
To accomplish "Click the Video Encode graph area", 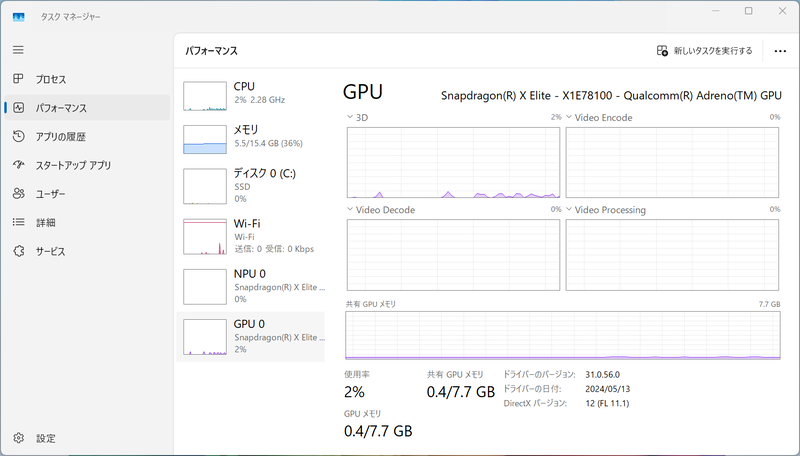I will pyautogui.click(x=672, y=162).
